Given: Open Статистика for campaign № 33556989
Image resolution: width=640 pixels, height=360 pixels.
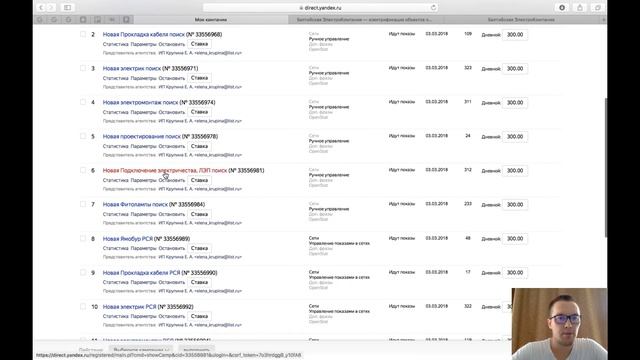Looking at the screenshot, I should click(116, 248).
